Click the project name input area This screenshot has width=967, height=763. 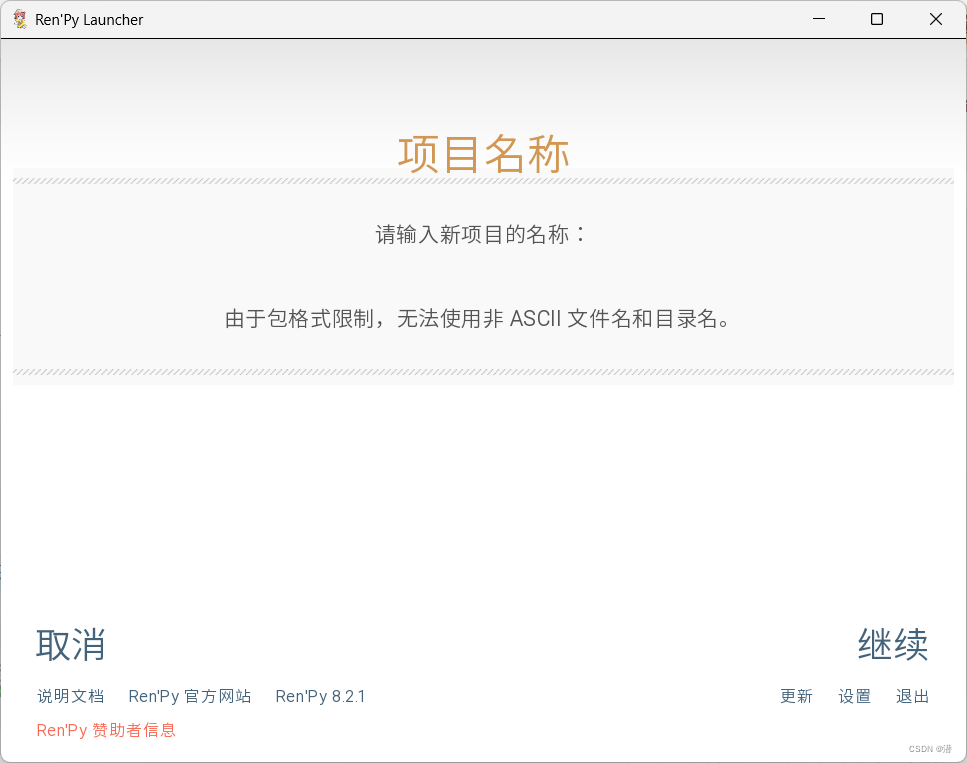click(x=483, y=270)
